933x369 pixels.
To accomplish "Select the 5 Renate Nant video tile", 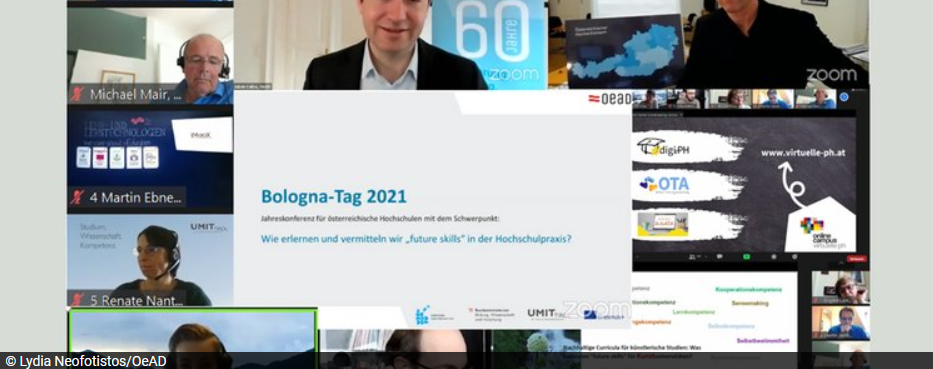I will pyautogui.click(x=150, y=260).
